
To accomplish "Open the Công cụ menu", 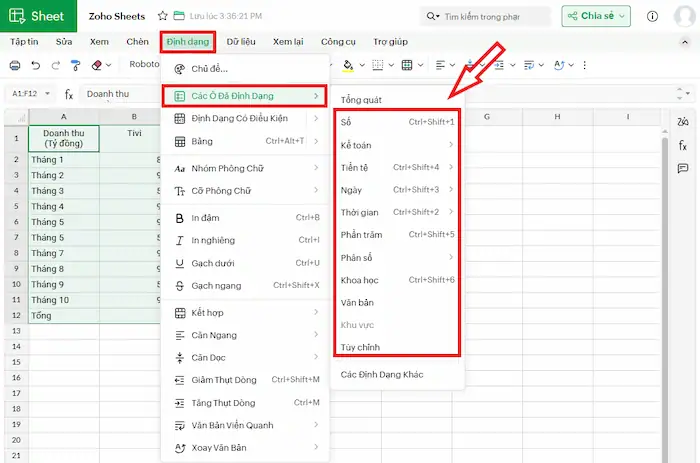I will [x=338, y=42].
